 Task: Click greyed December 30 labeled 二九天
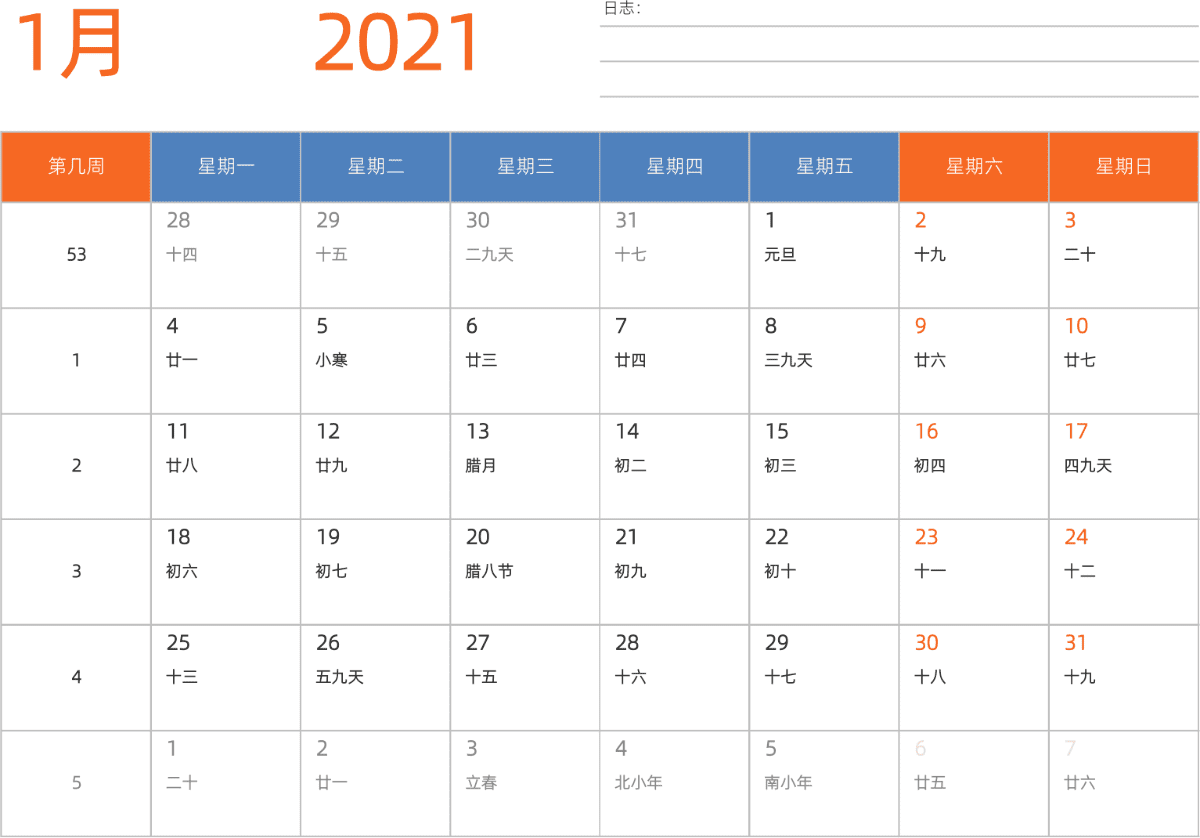(x=525, y=255)
